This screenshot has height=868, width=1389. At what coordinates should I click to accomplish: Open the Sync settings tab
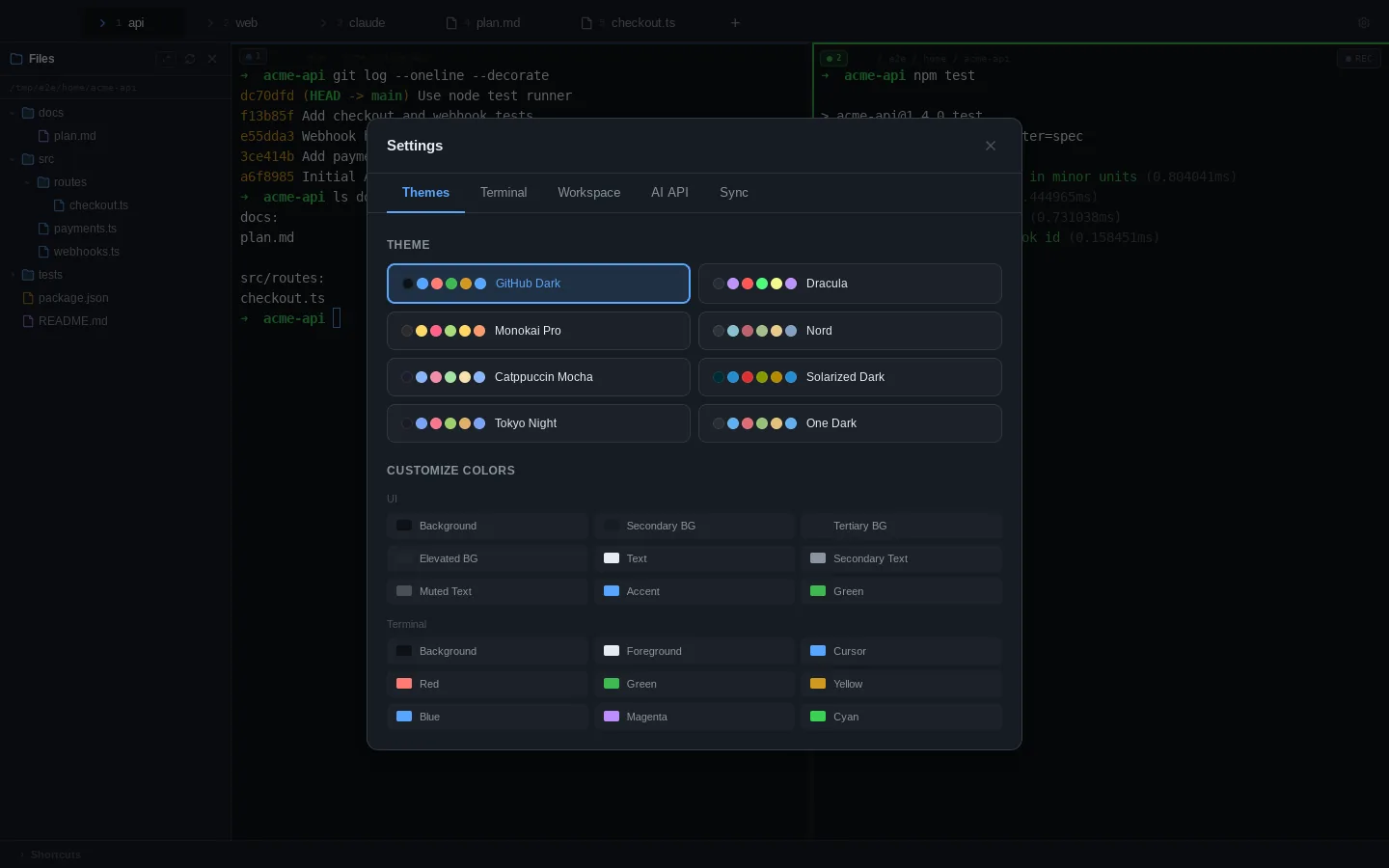[x=734, y=193]
